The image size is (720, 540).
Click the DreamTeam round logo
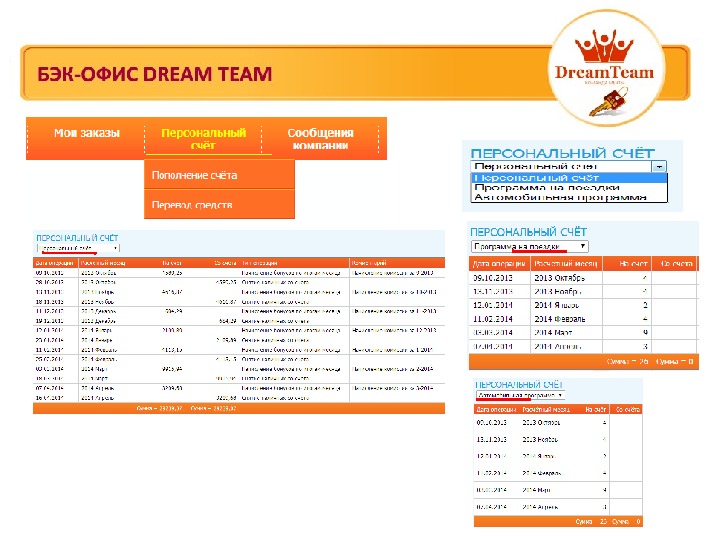606,68
